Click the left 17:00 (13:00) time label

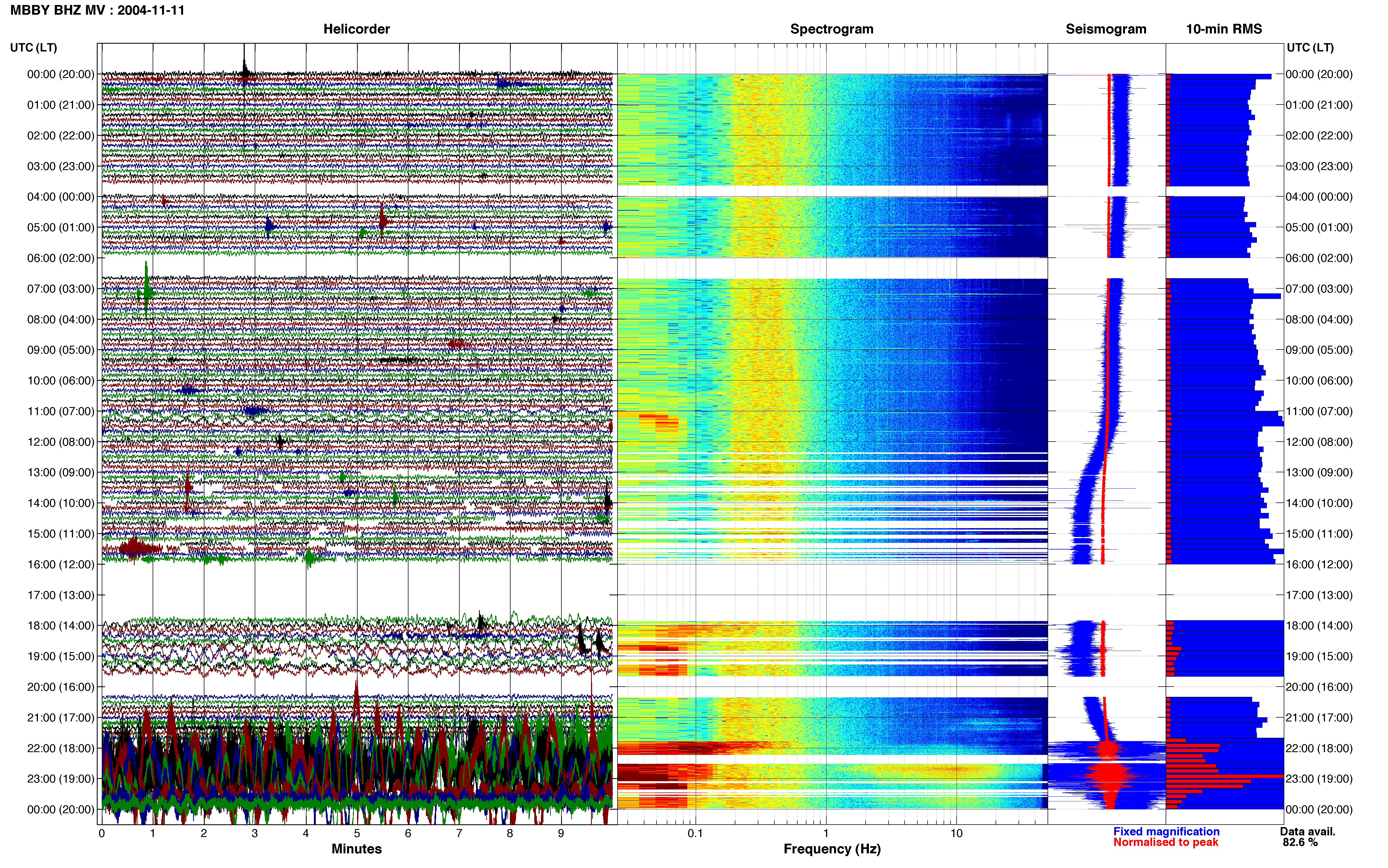(61, 595)
